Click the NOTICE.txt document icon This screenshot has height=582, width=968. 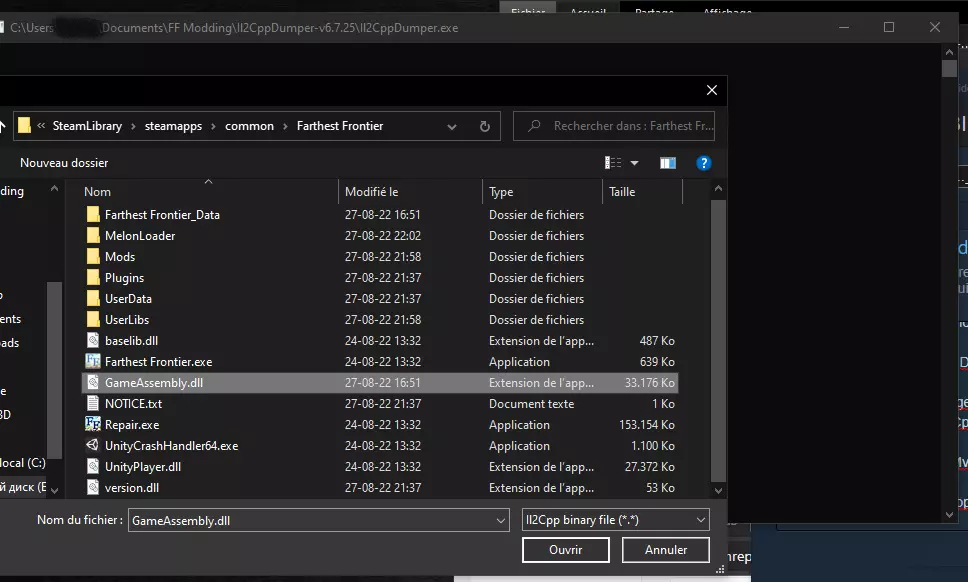point(93,404)
